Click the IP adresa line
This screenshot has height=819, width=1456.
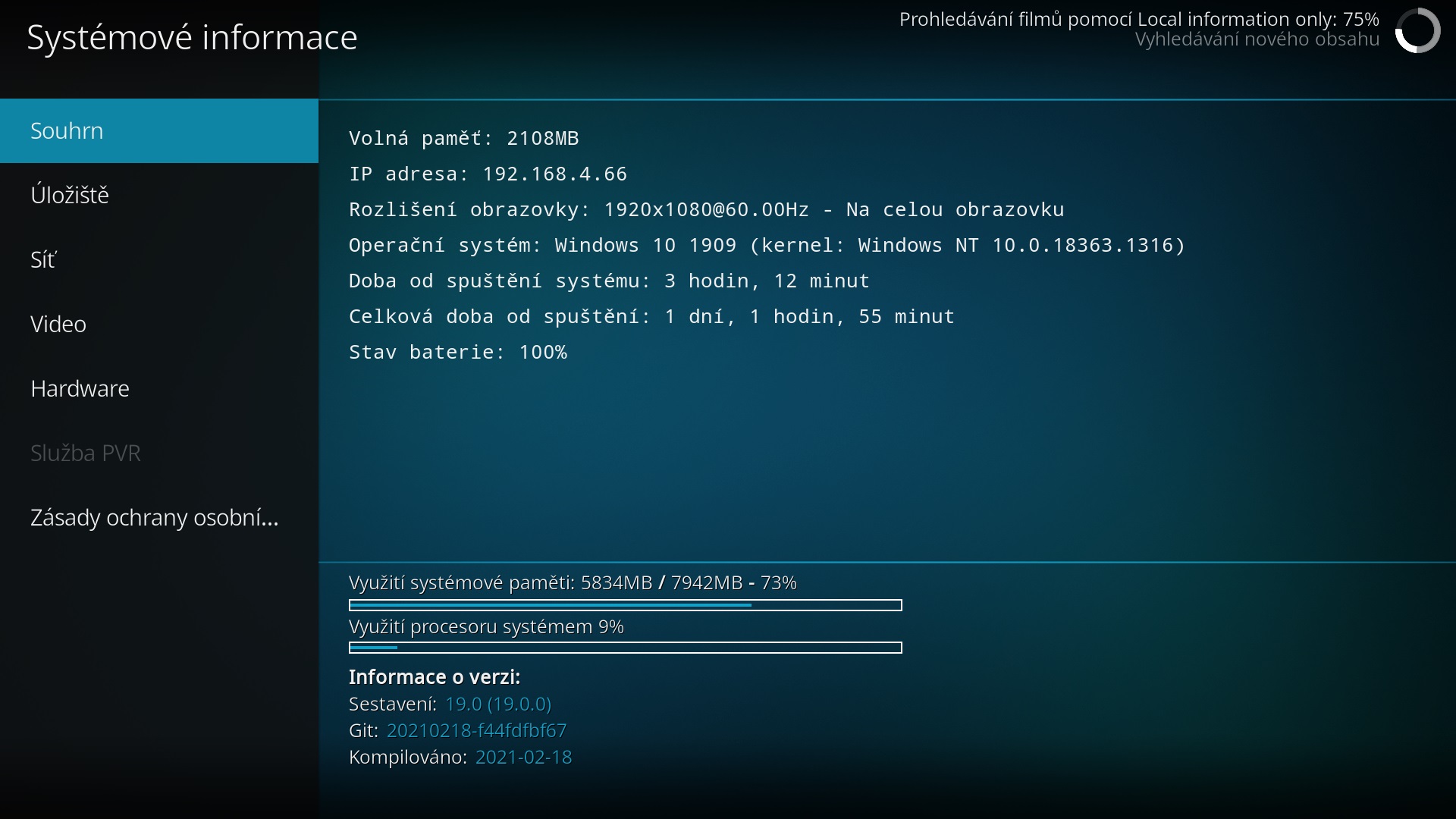pos(488,174)
